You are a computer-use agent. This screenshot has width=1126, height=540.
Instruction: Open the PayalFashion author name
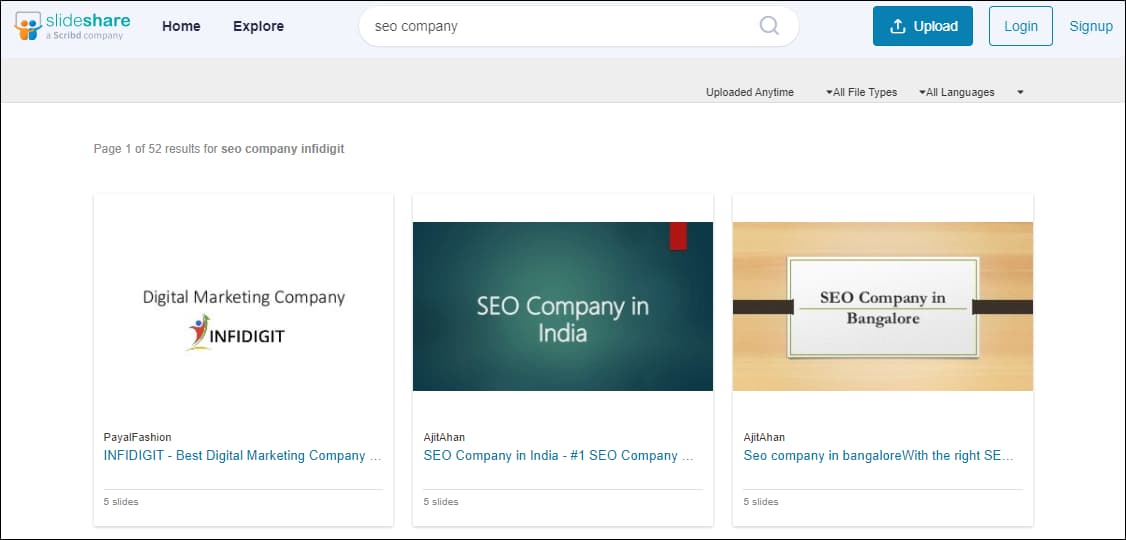[x=137, y=437]
